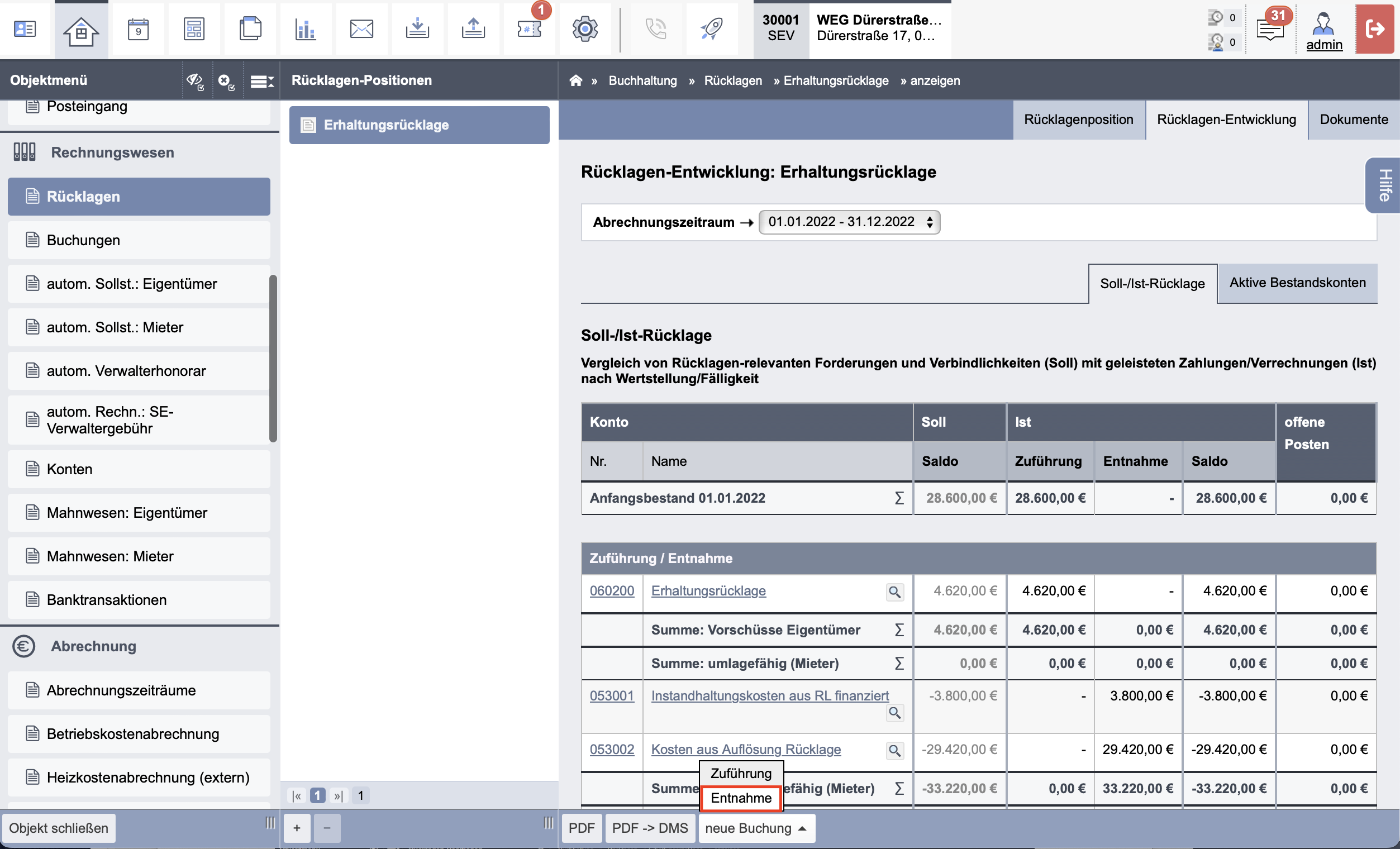Screen dimensions: 1400x849
Task: Click the eye filter icon in Objektmenü
Action: coord(196,81)
